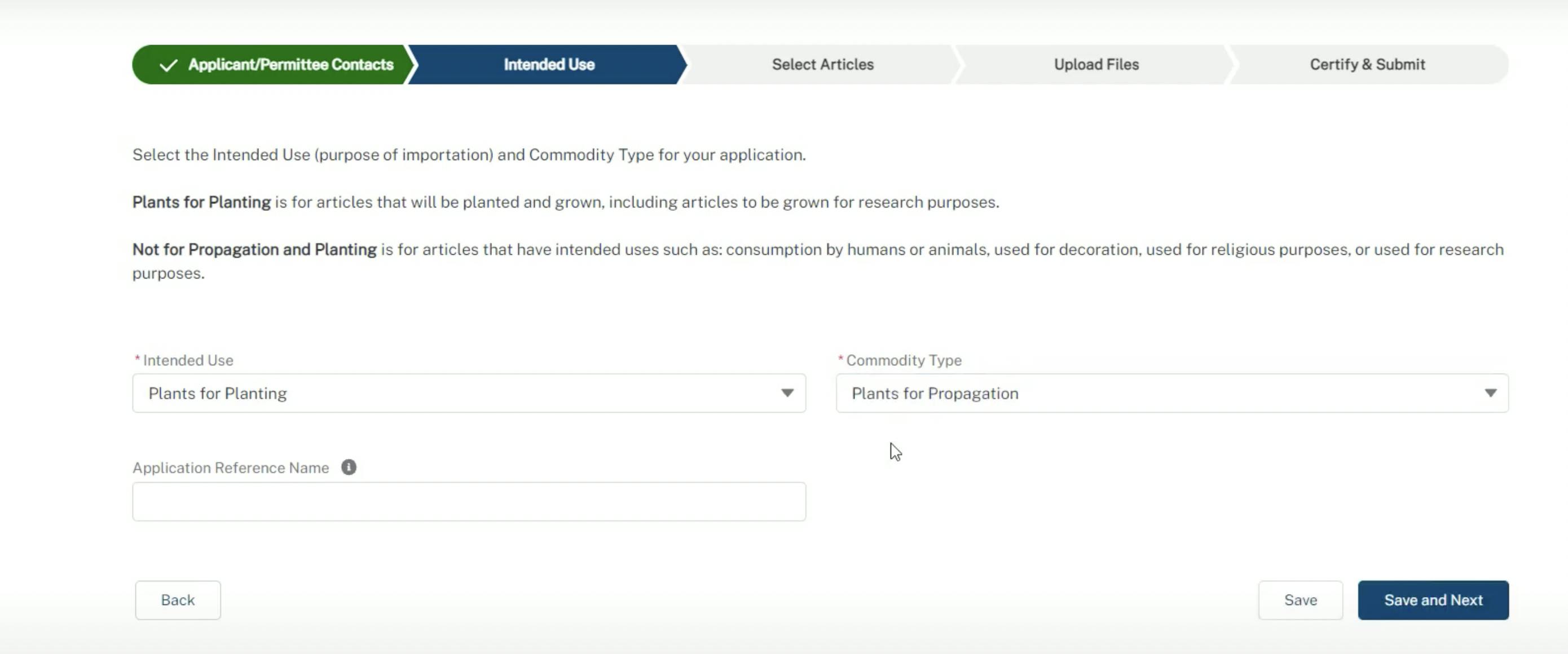Switch to the Select Articles step
The width and height of the screenshot is (1568, 654).
(822, 64)
